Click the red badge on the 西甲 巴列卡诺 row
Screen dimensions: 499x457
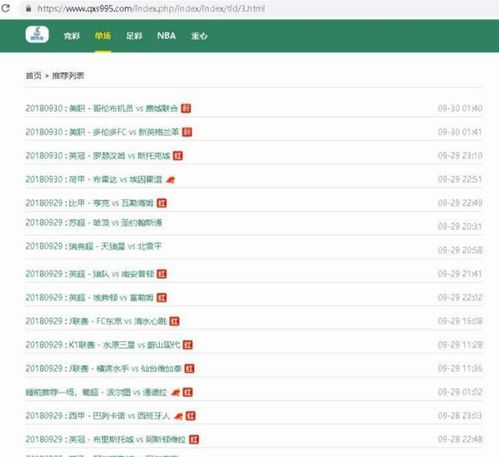(x=191, y=416)
